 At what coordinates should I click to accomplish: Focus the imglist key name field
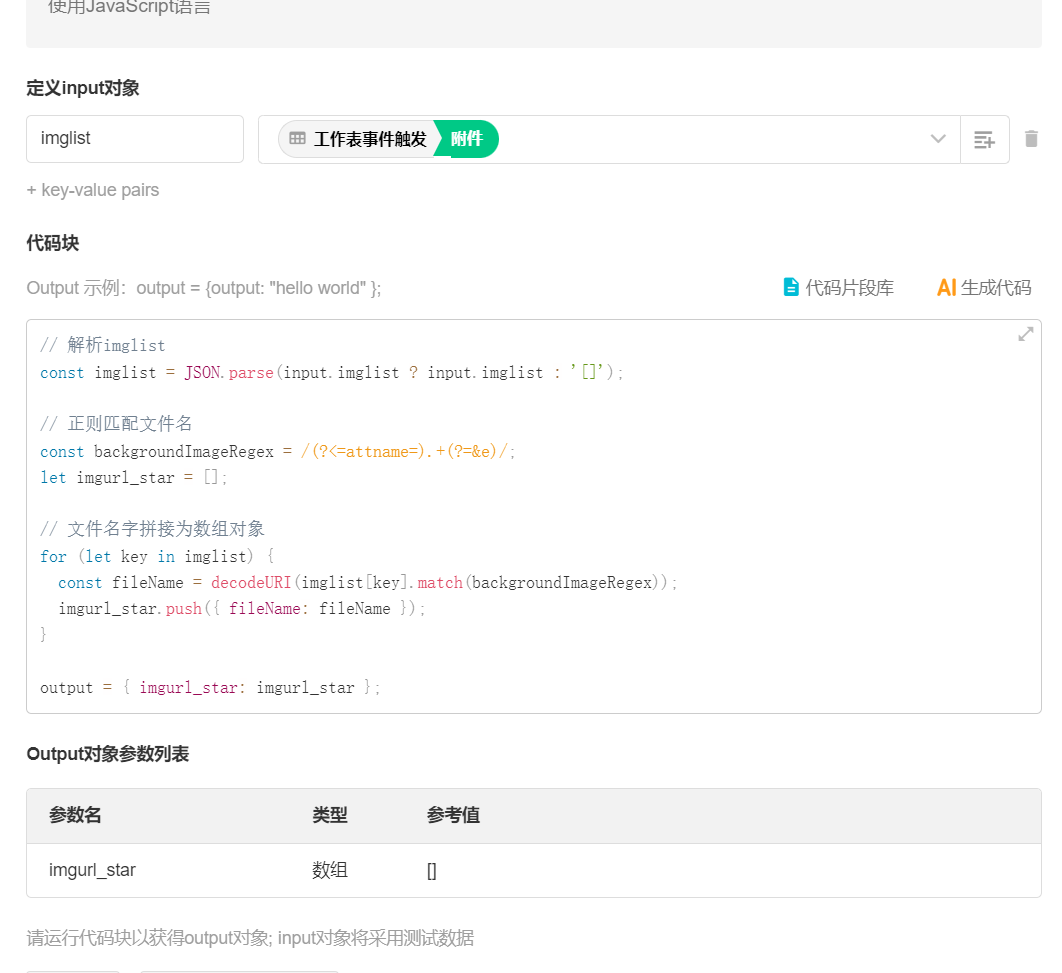[135, 139]
